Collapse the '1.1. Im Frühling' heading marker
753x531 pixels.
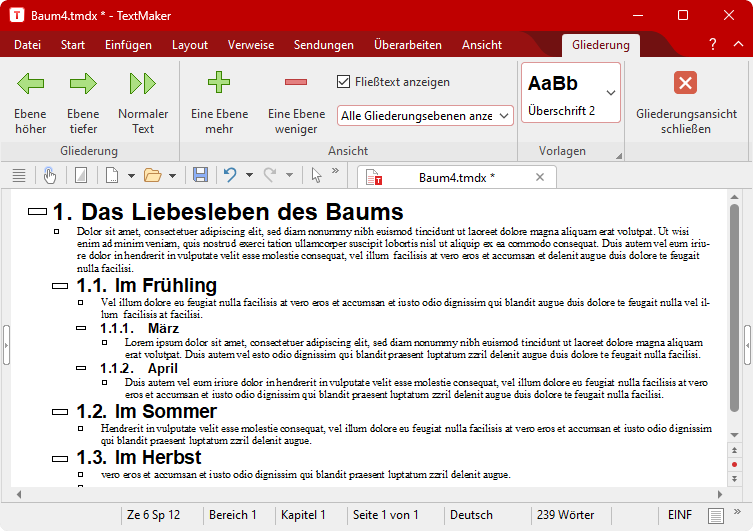(60, 286)
